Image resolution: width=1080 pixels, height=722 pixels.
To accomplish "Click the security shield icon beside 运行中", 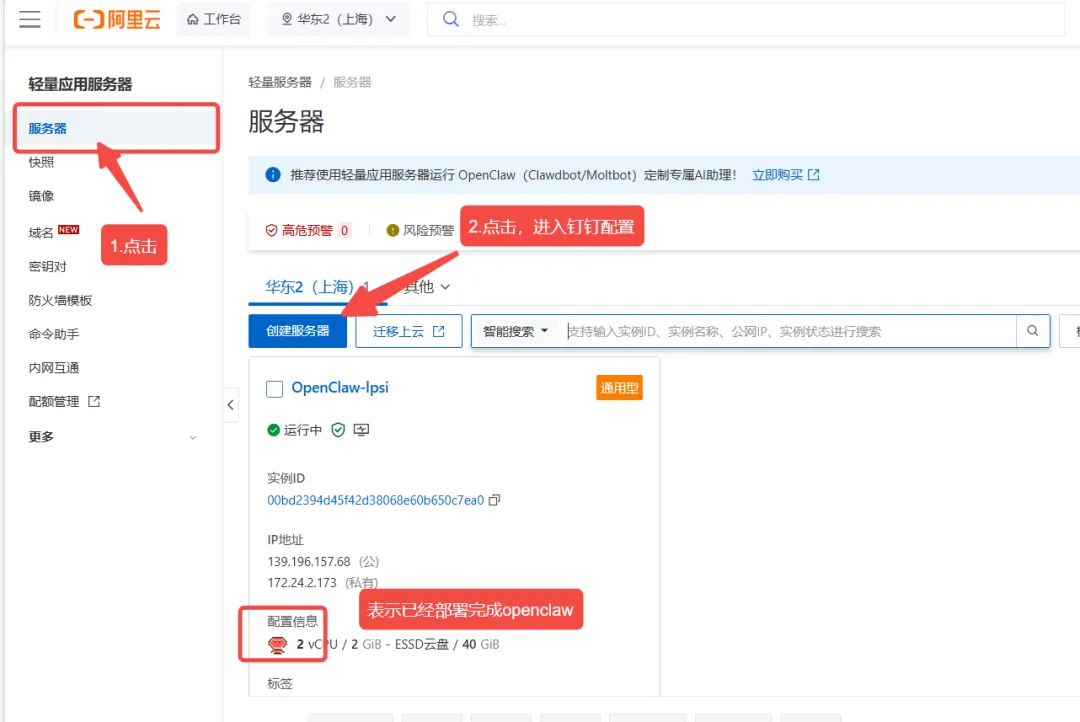I will click(338, 430).
